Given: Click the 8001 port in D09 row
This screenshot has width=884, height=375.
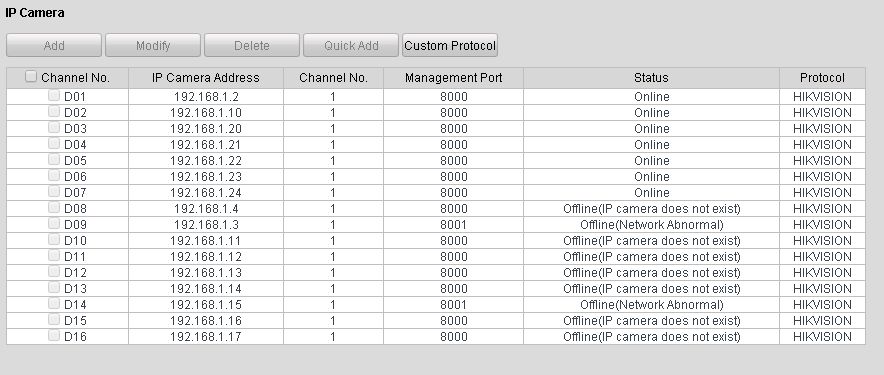Looking at the screenshot, I should (453, 224).
